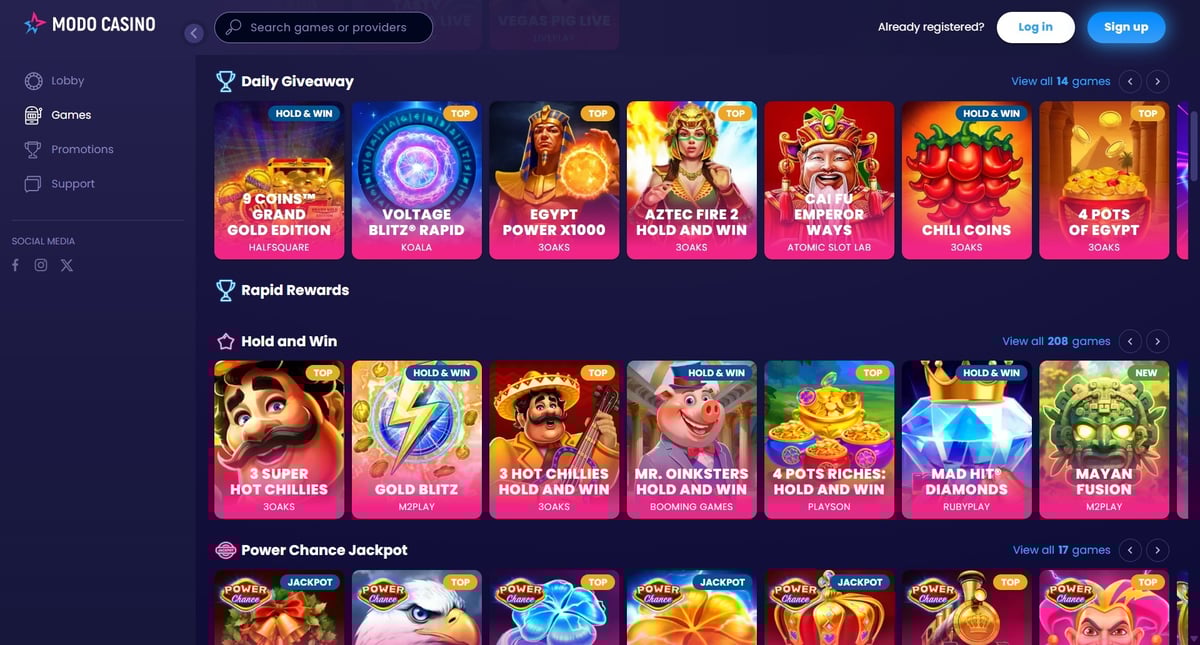The image size is (1200, 645).
Task: Open the Facebook social media icon
Action: point(15,265)
